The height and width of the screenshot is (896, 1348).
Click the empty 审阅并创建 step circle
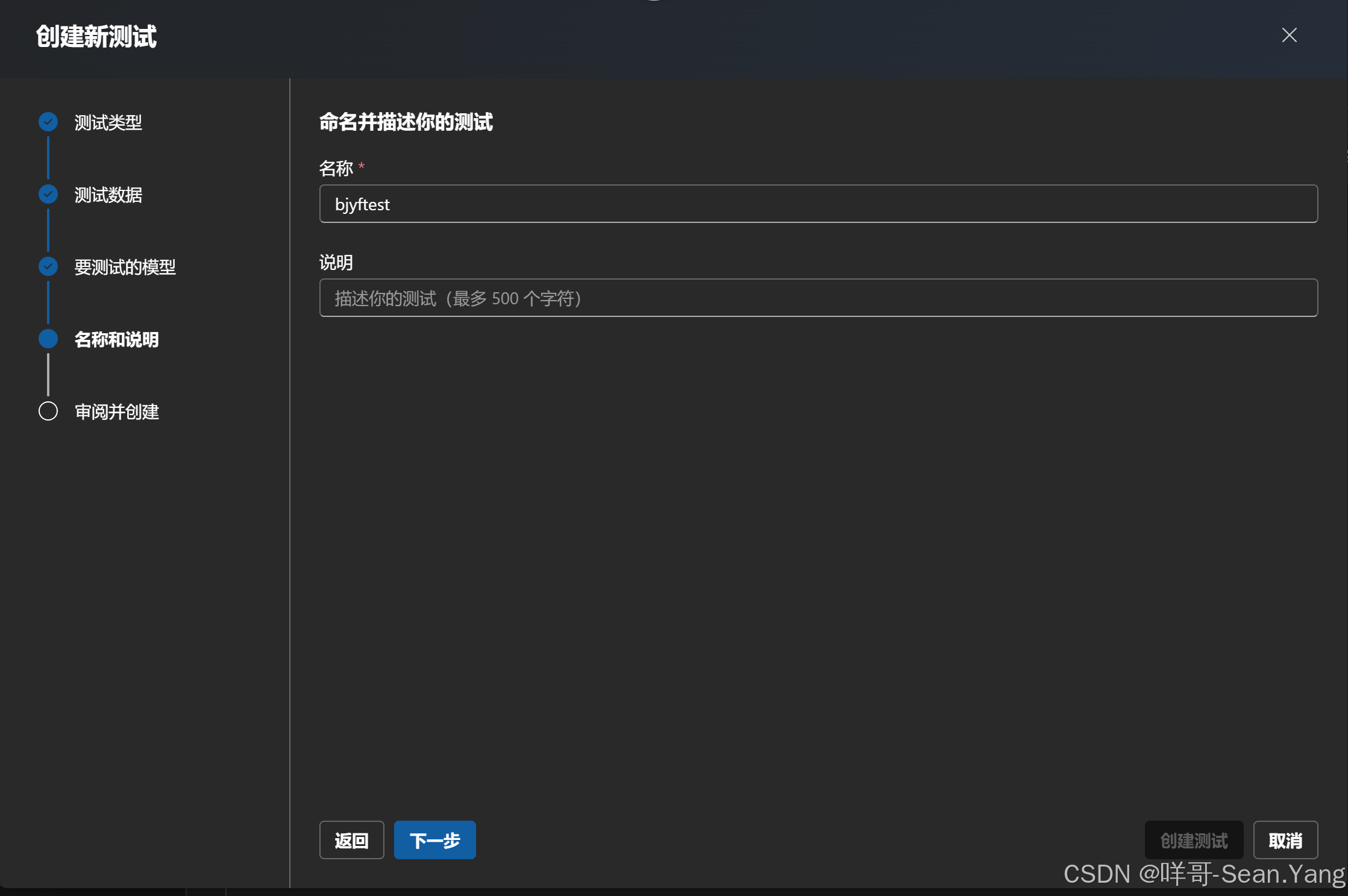pyautogui.click(x=48, y=412)
